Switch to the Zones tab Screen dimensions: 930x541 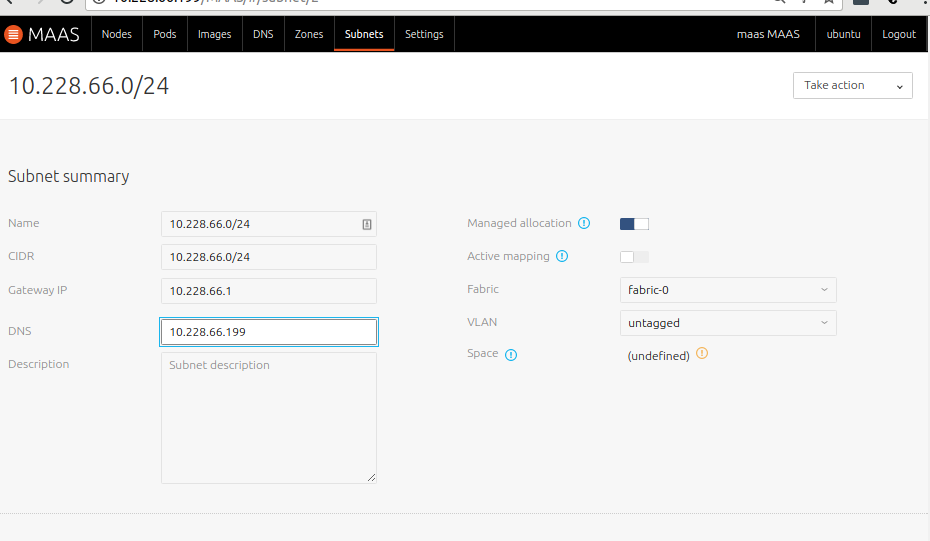click(x=309, y=34)
